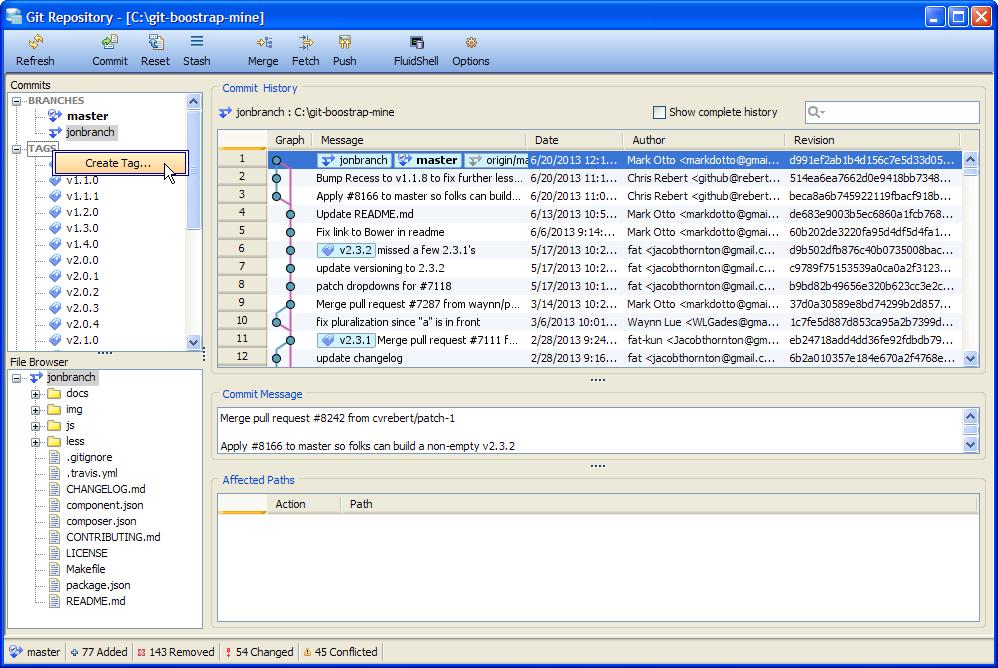998x668 pixels.
Task: Click the Graph column header
Action: pos(290,140)
